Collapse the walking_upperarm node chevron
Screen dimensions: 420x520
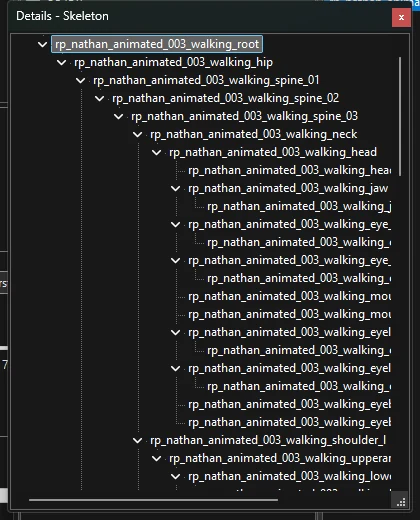click(x=156, y=458)
